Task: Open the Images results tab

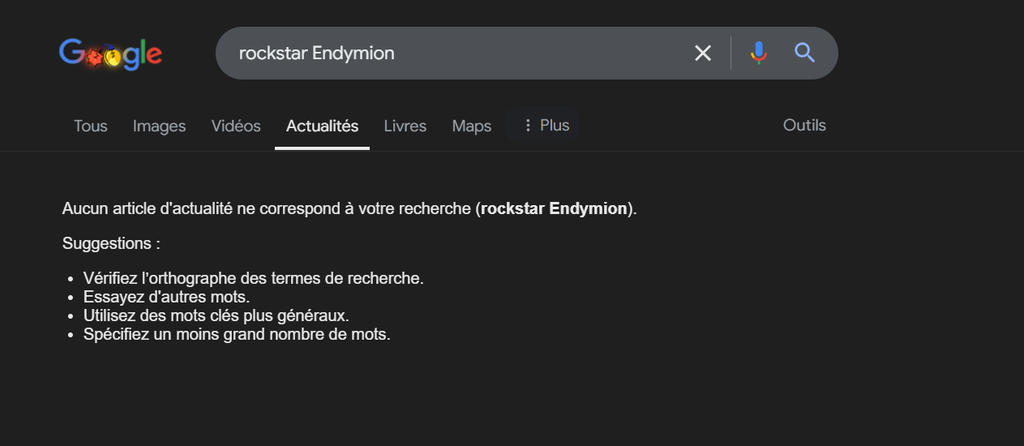Action: [x=159, y=126]
